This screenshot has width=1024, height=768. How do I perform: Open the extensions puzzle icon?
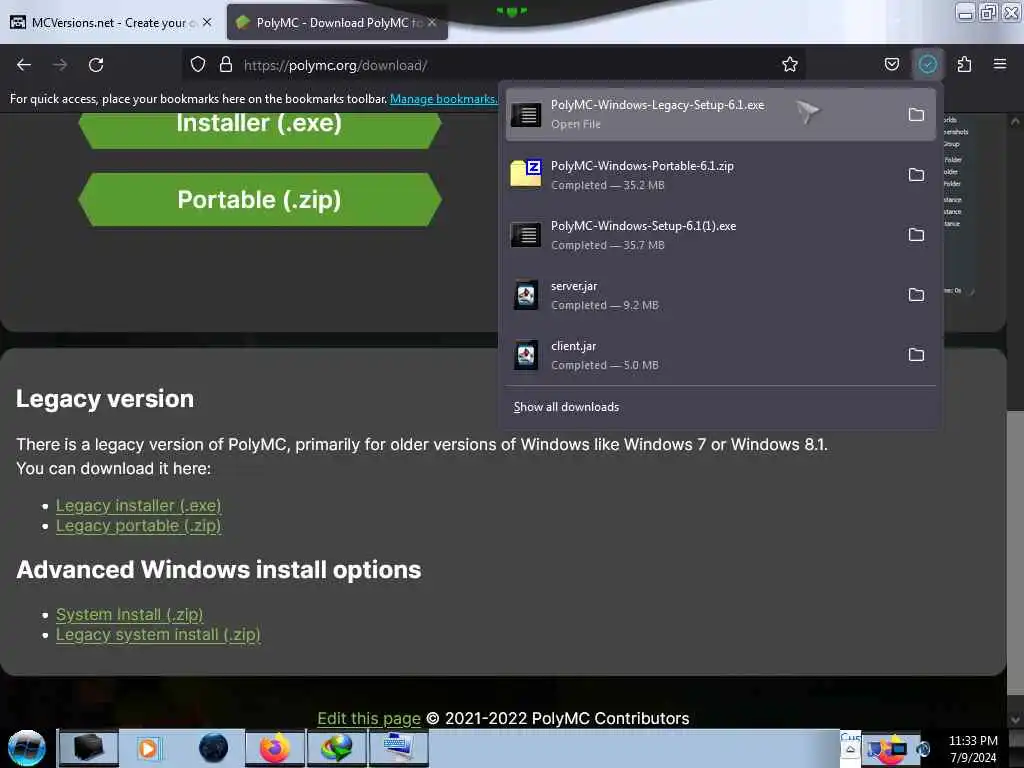(964, 64)
